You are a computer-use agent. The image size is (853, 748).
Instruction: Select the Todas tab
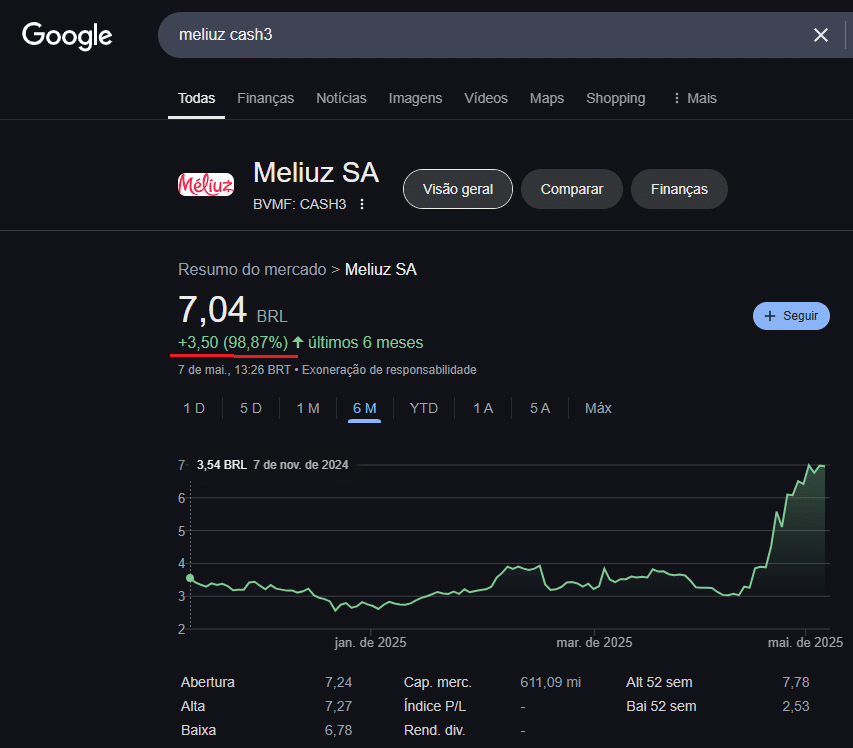click(x=196, y=98)
